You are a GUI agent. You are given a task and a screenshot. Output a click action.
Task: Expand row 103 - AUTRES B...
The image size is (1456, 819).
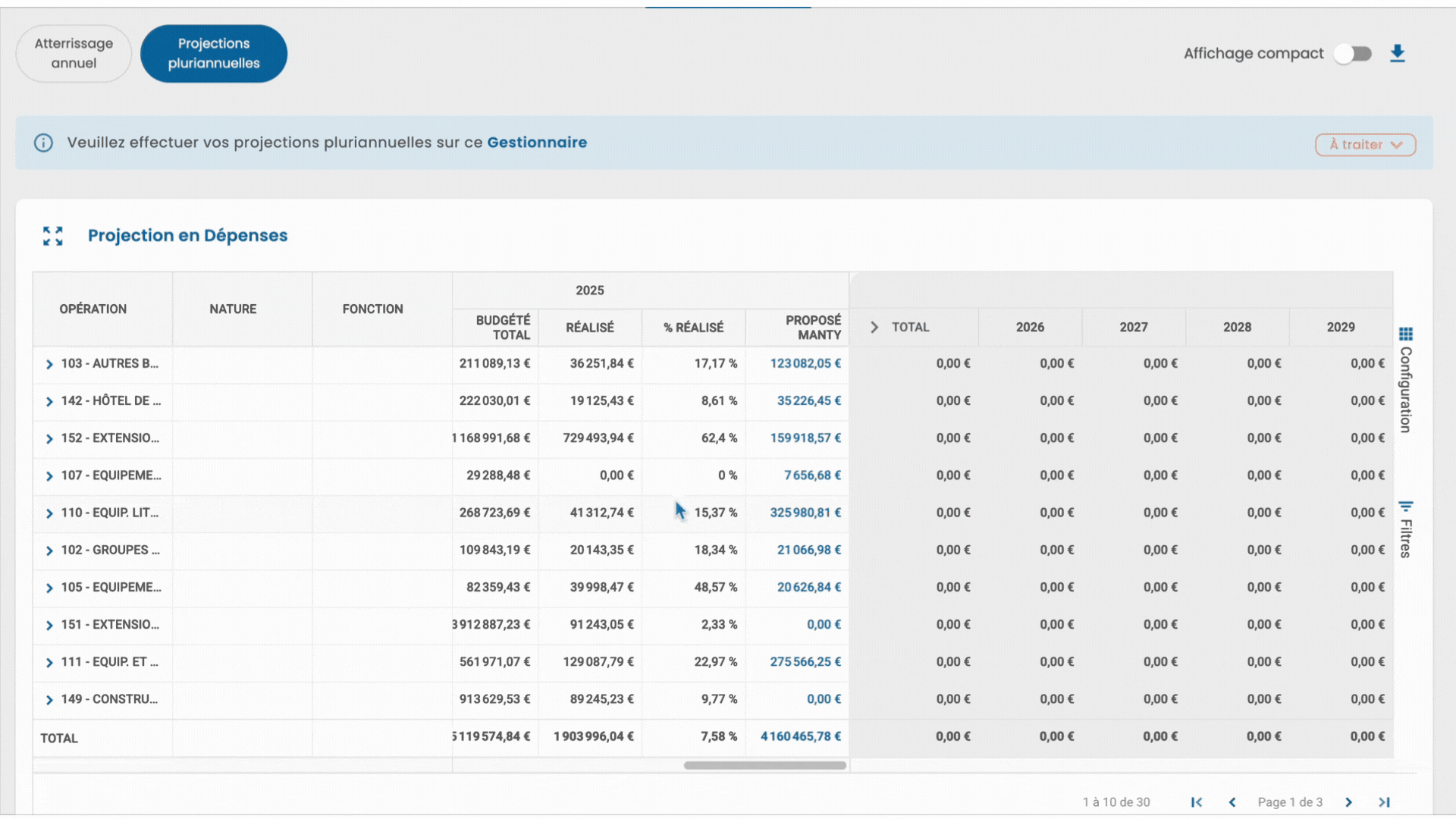pyautogui.click(x=49, y=364)
